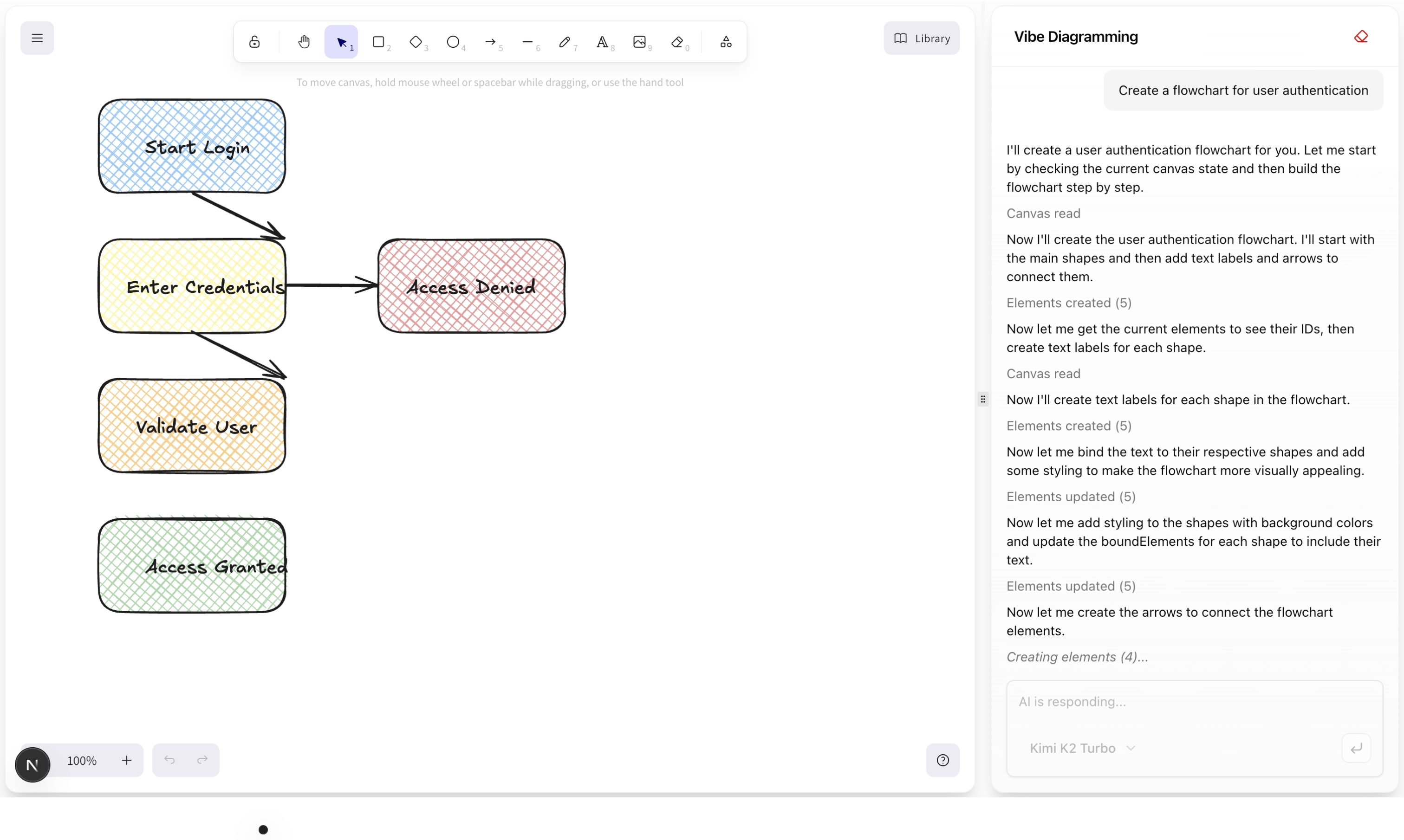Collapse the AI panel using the drag handle
Screen dimensions: 1404x840
983,399
